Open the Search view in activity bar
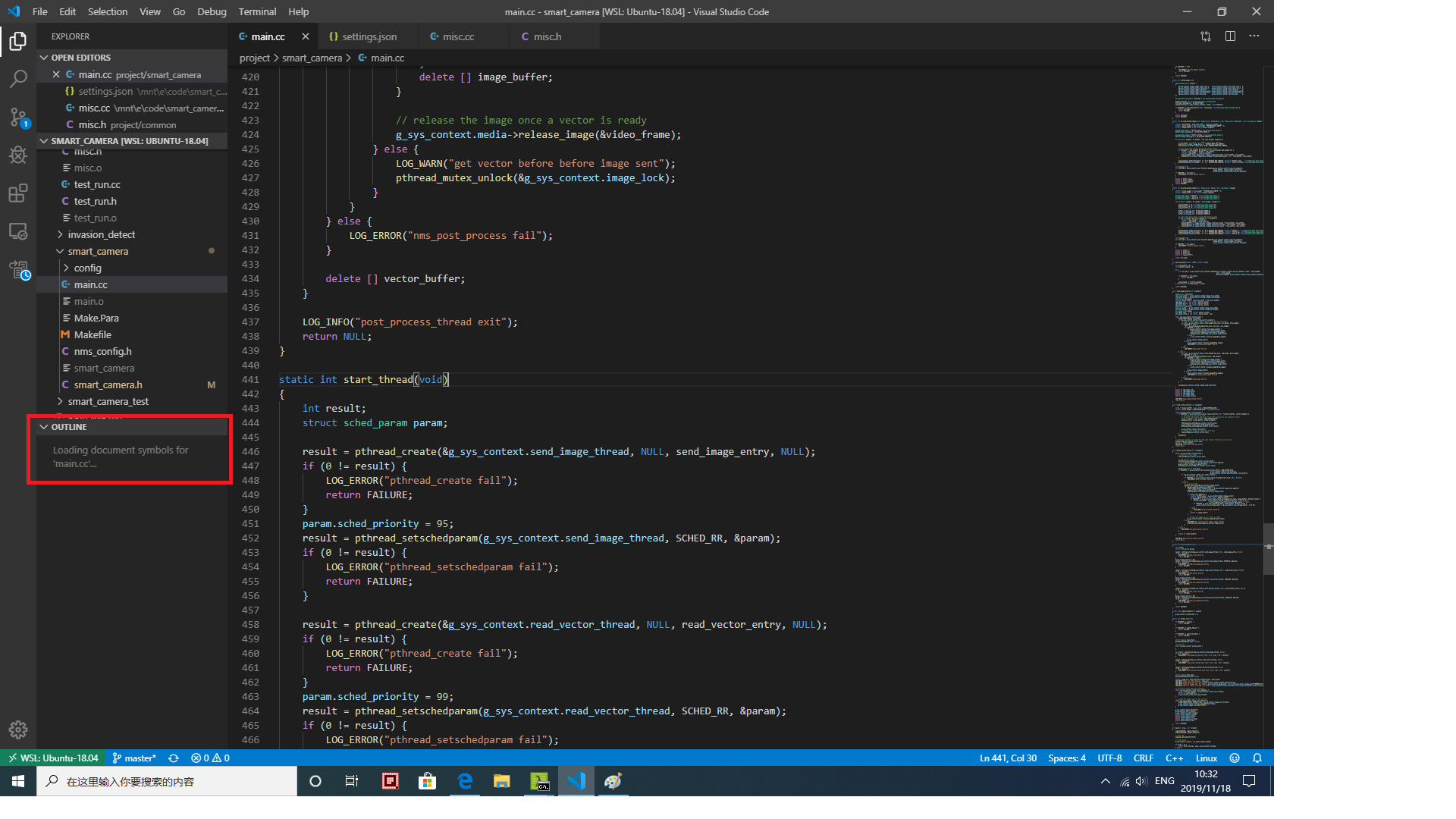 pos(18,79)
